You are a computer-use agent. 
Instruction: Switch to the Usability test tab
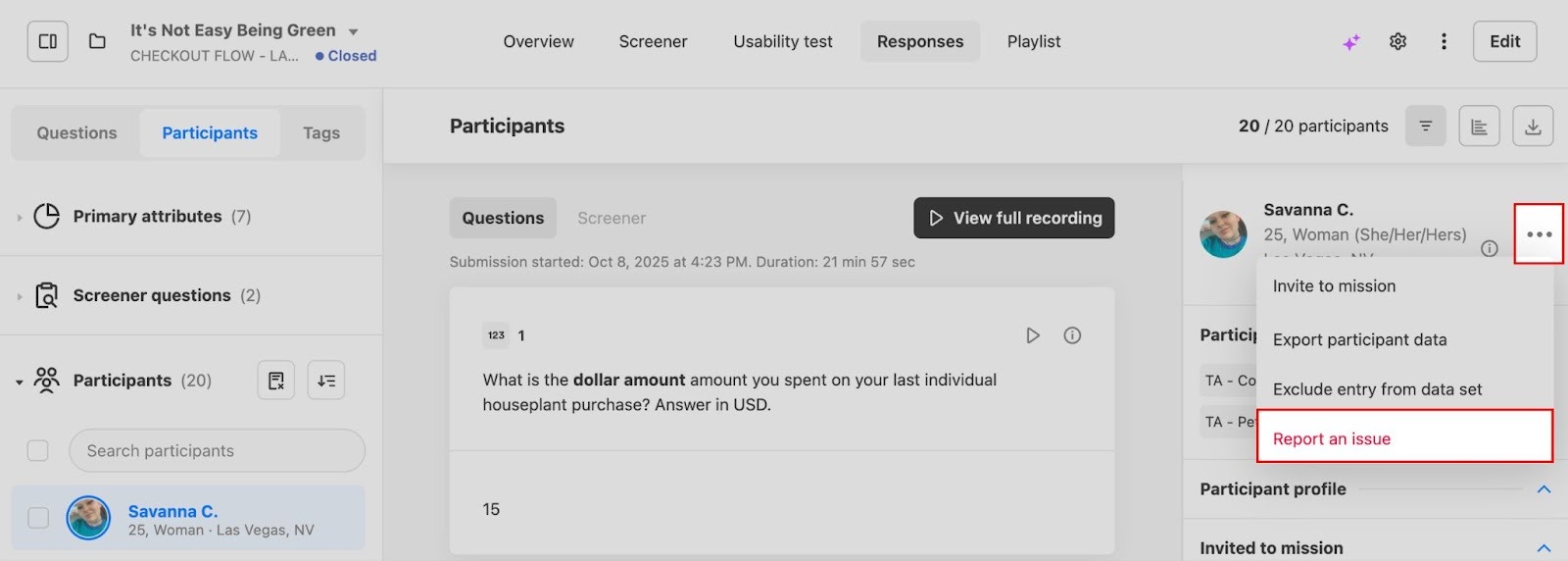point(782,41)
